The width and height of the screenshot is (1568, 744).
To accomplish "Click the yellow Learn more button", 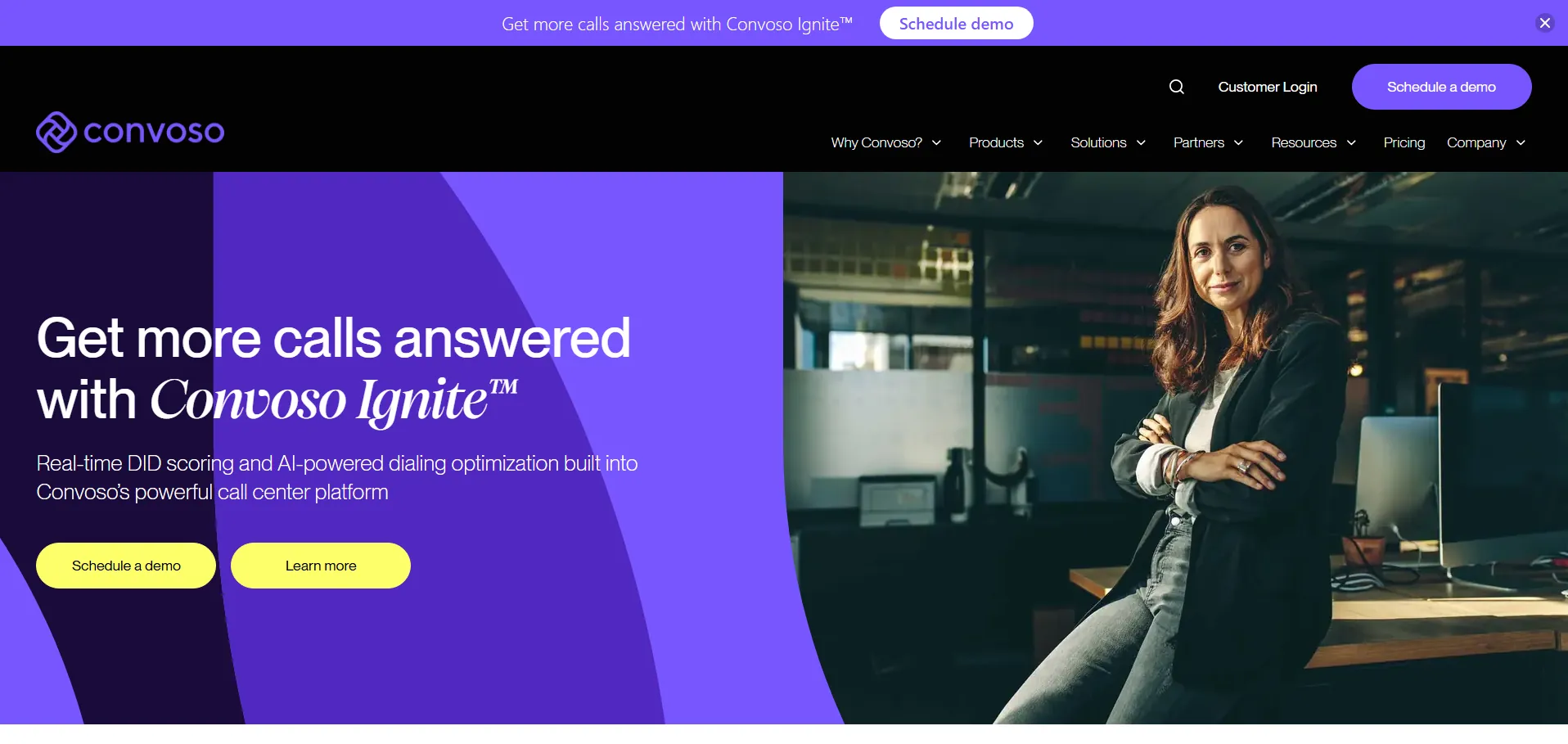I will point(321,566).
